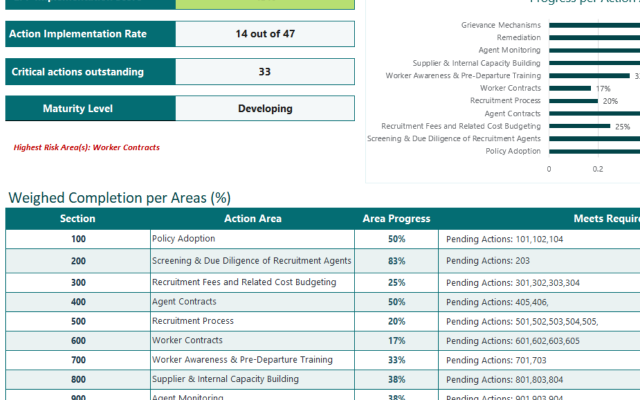This screenshot has height=400, width=640.
Task: Select section cell '600'
Action: click(78, 341)
